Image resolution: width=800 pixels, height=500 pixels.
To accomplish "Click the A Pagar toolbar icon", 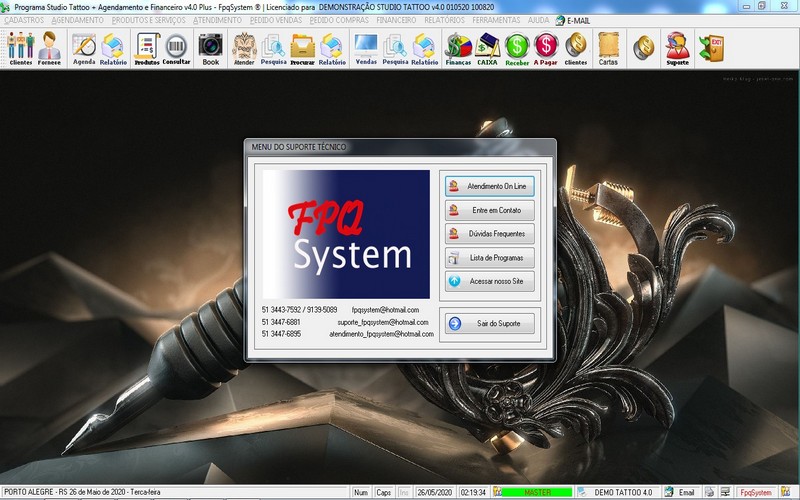I will [x=546, y=47].
